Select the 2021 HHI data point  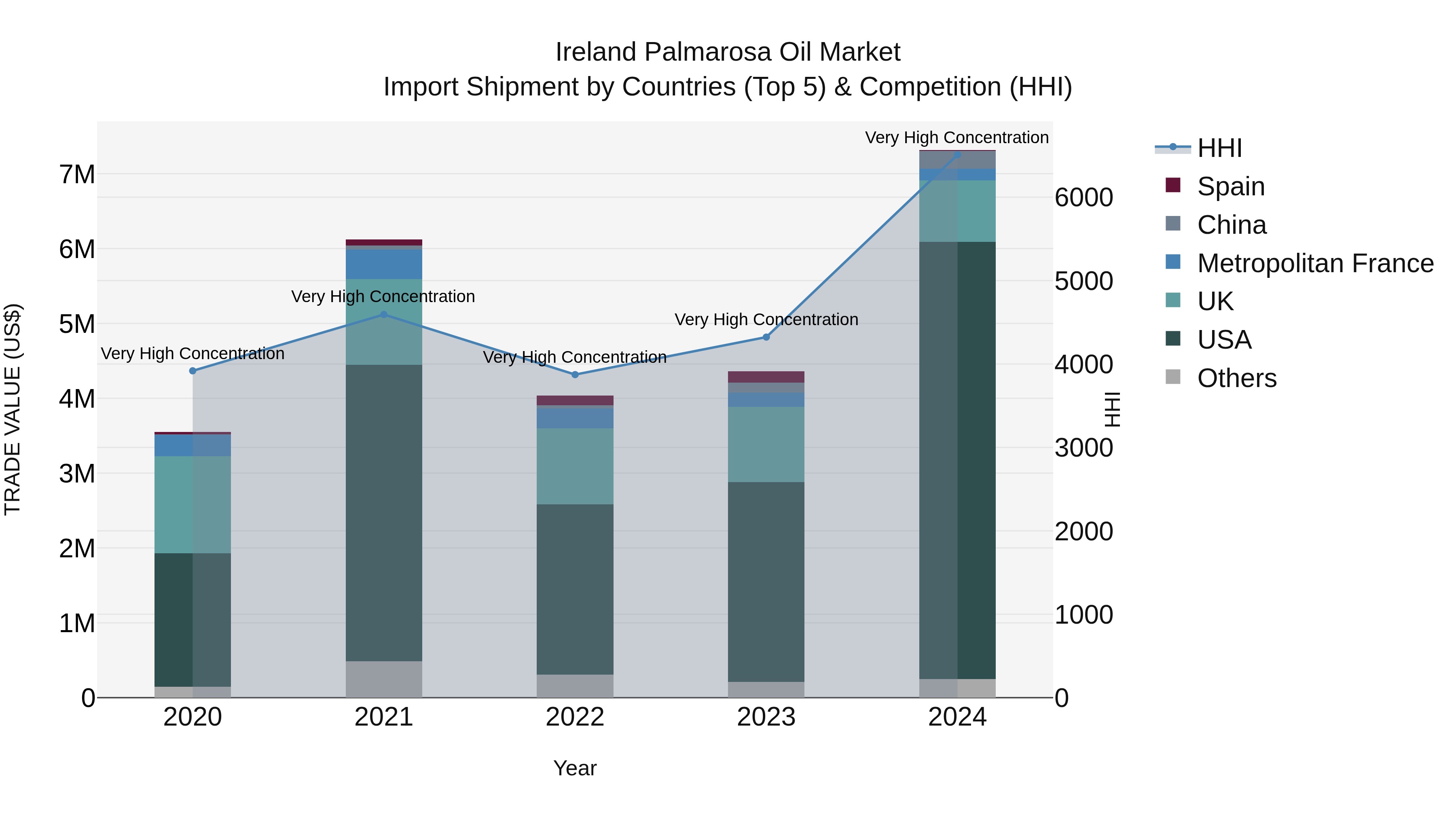click(x=384, y=315)
